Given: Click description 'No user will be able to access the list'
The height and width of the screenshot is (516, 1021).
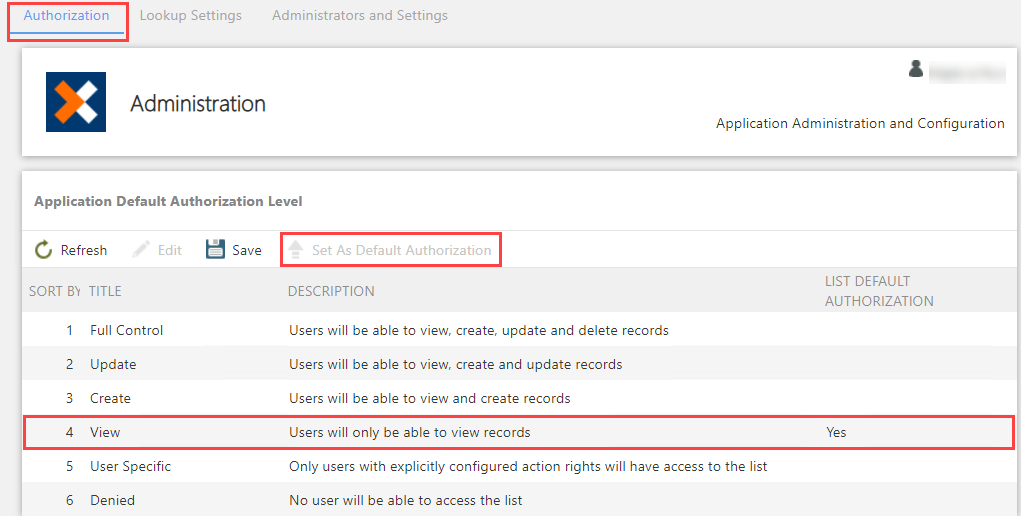Looking at the screenshot, I should [406, 500].
